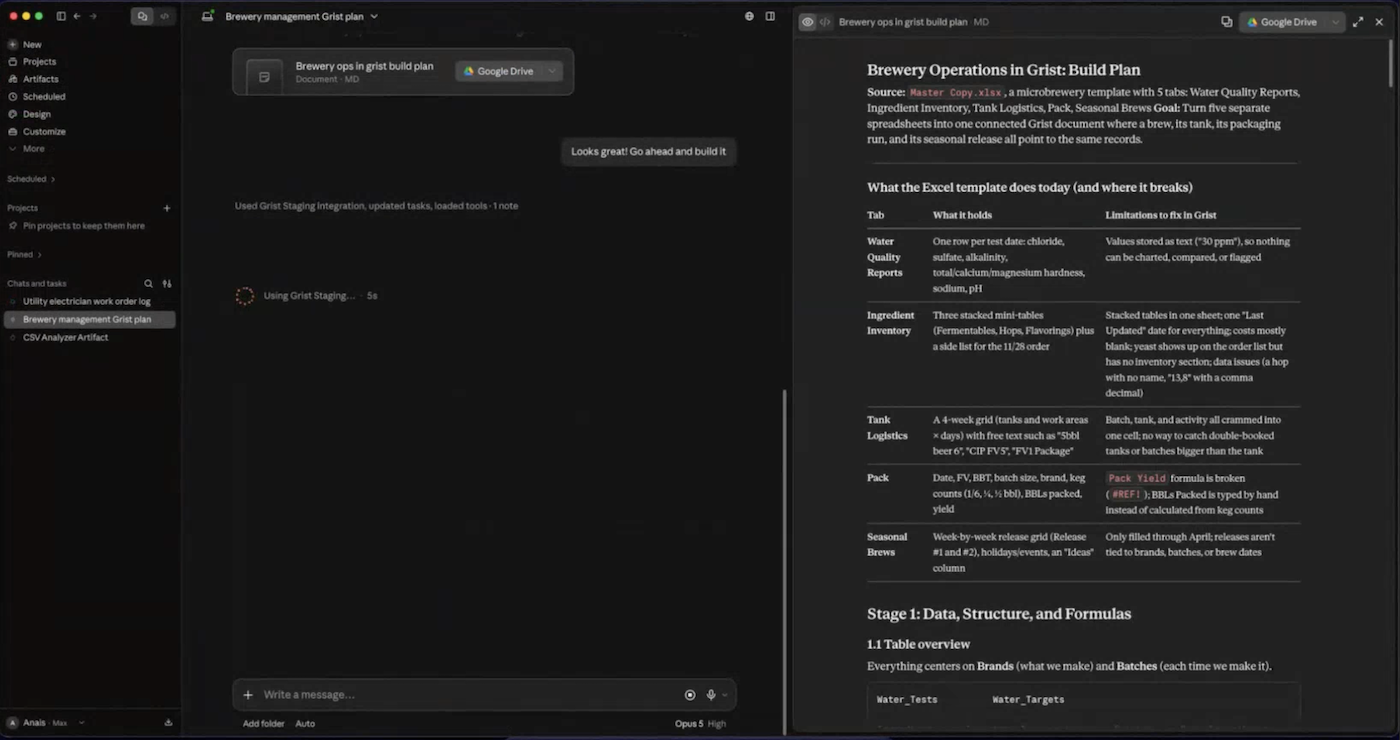Open the Brewery ops document card
Screen dimensions: 1400x740
(x=403, y=71)
